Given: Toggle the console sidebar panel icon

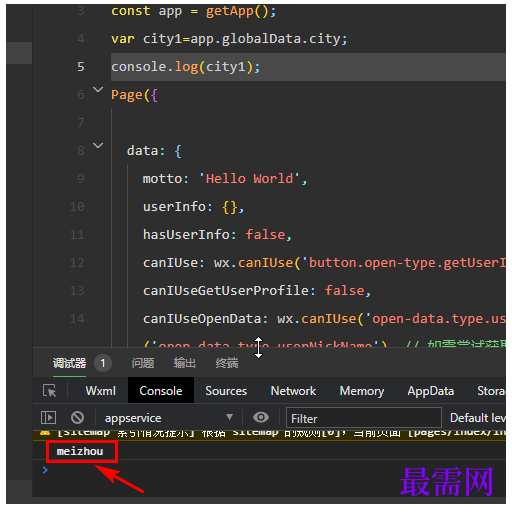Looking at the screenshot, I should (48, 418).
